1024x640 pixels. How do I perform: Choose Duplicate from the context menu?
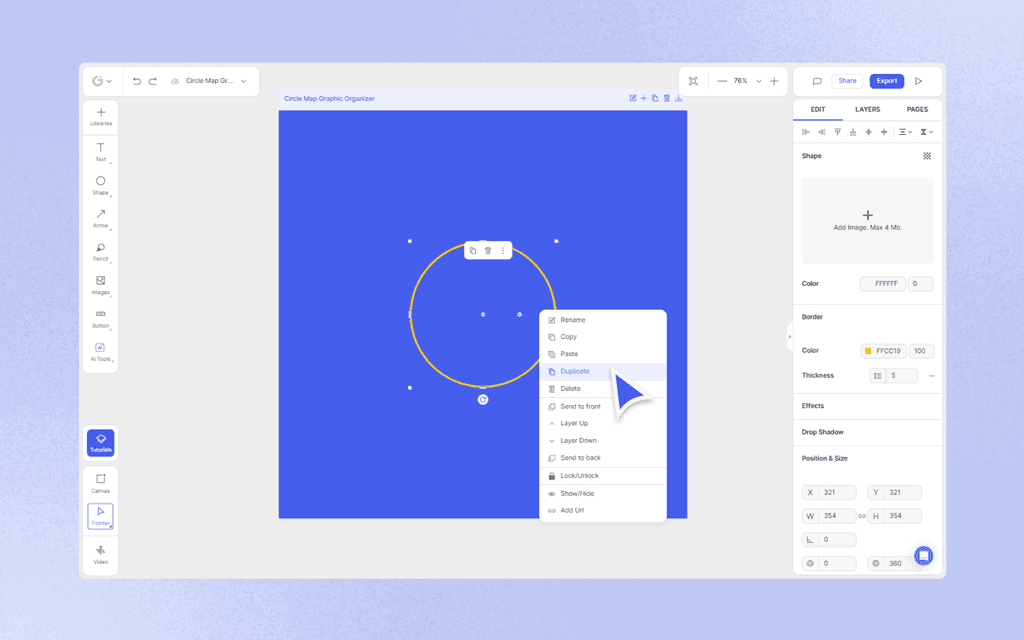point(575,371)
